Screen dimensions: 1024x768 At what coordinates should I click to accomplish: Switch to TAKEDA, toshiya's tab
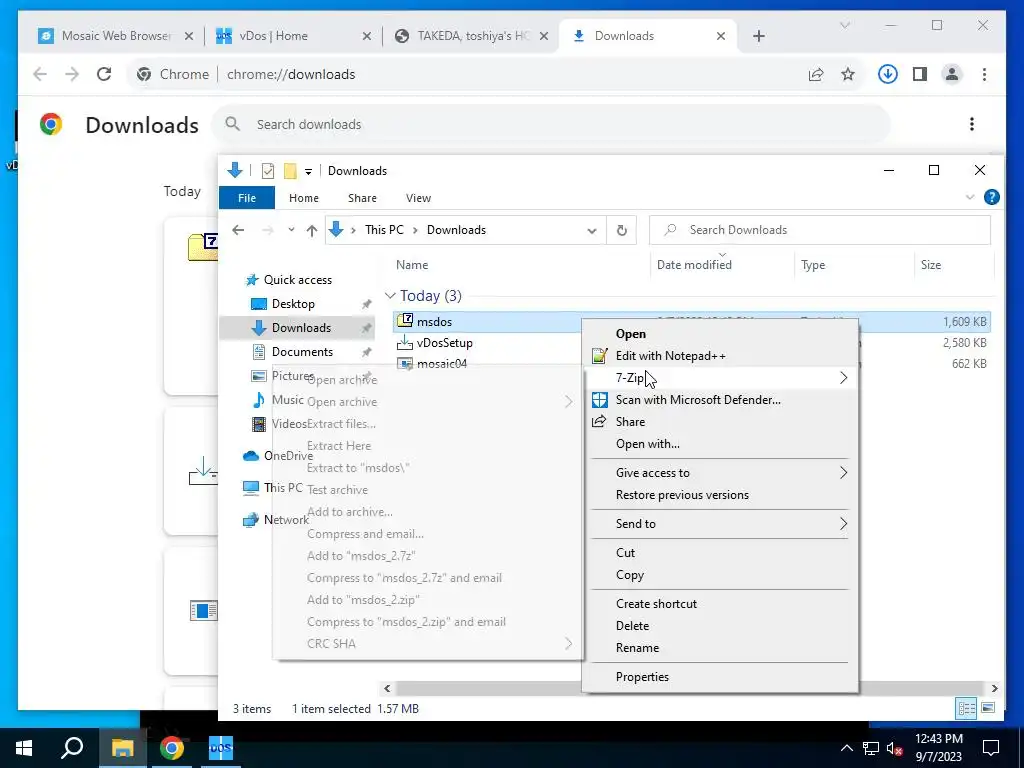tap(472, 36)
